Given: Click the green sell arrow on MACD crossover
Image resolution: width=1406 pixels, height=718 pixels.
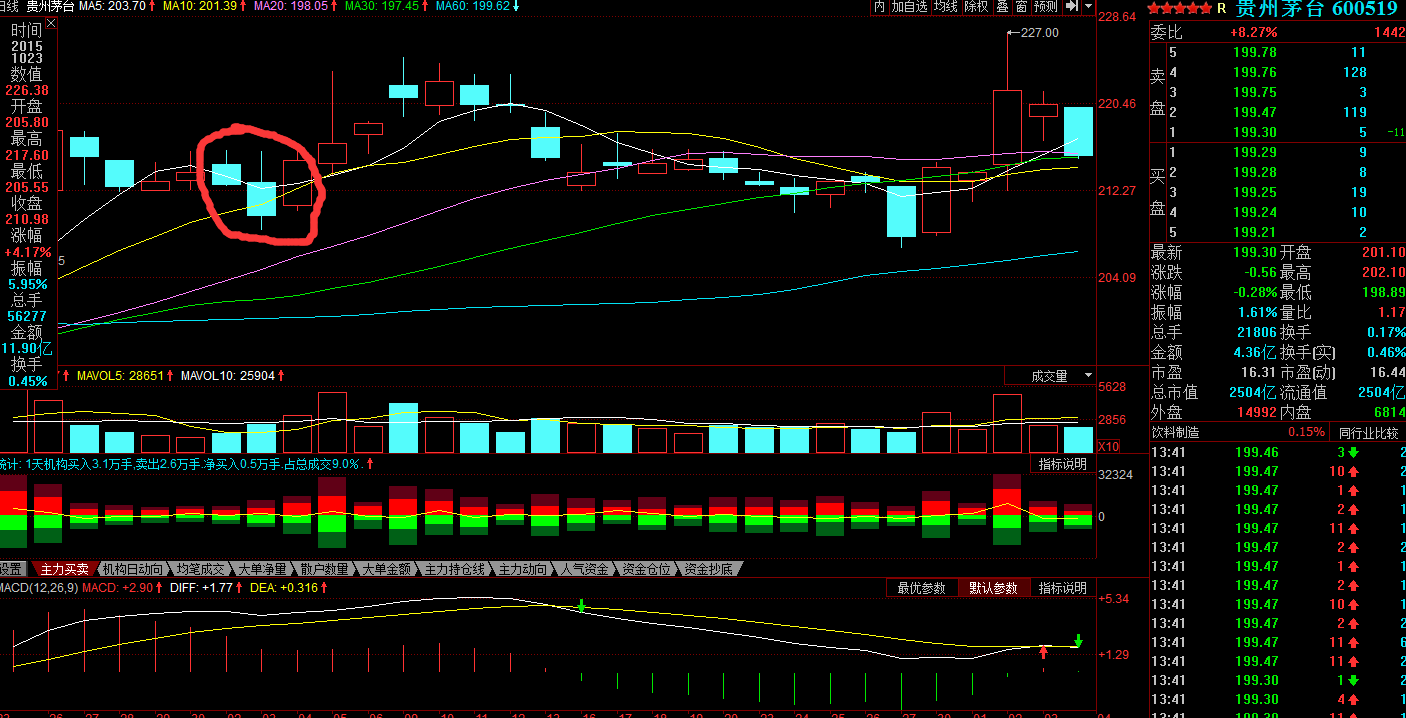Looking at the screenshot, I should pyautogui.click(x=581, y=605).
